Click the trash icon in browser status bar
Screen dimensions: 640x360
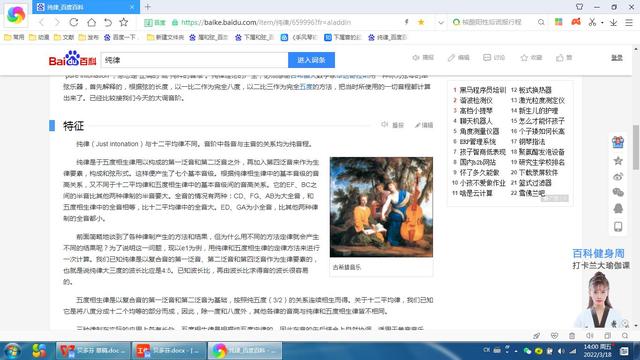point(572,336)
